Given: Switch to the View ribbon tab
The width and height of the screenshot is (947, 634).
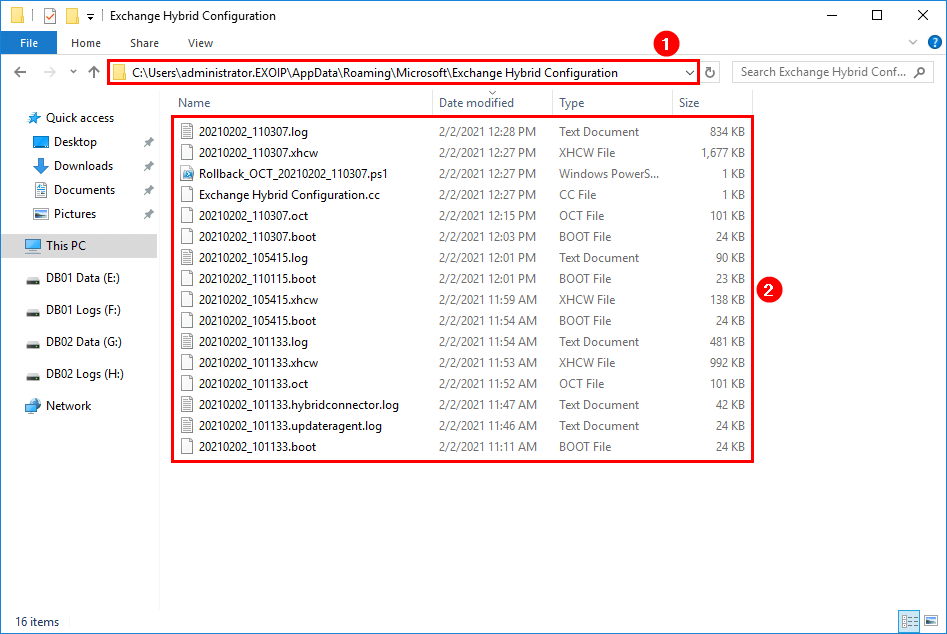Looking at the screenshot, I should [200, 43].
